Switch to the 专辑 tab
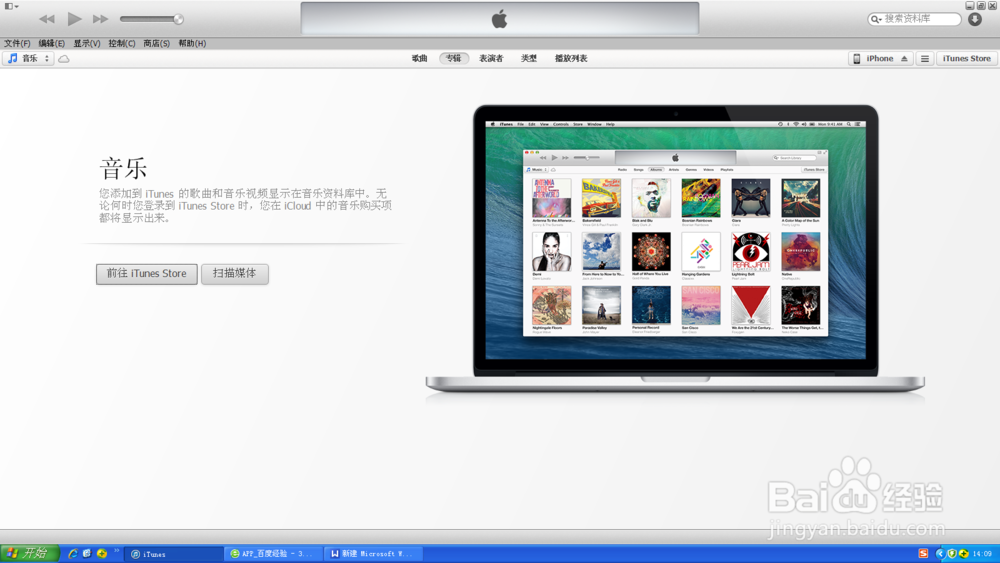This screenshot has height=563, width=1000. (x=453, y=58)
